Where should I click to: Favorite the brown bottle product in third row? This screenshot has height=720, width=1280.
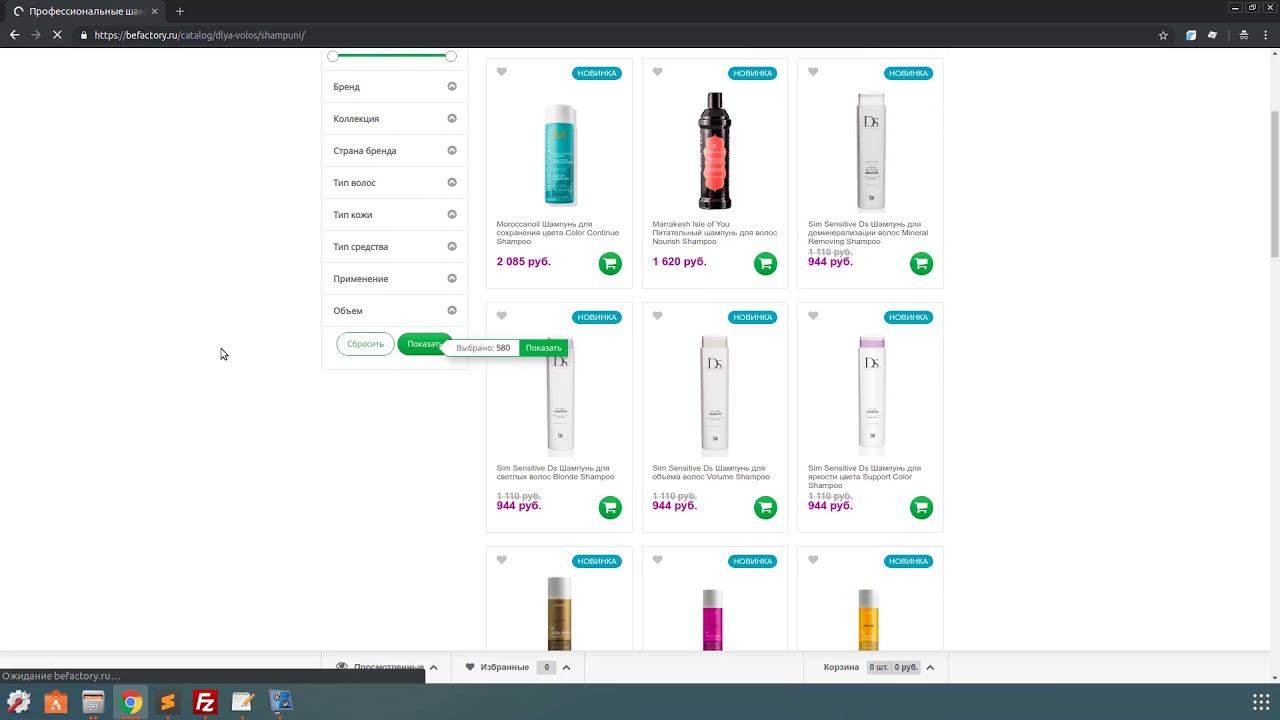tap(502, 560)
